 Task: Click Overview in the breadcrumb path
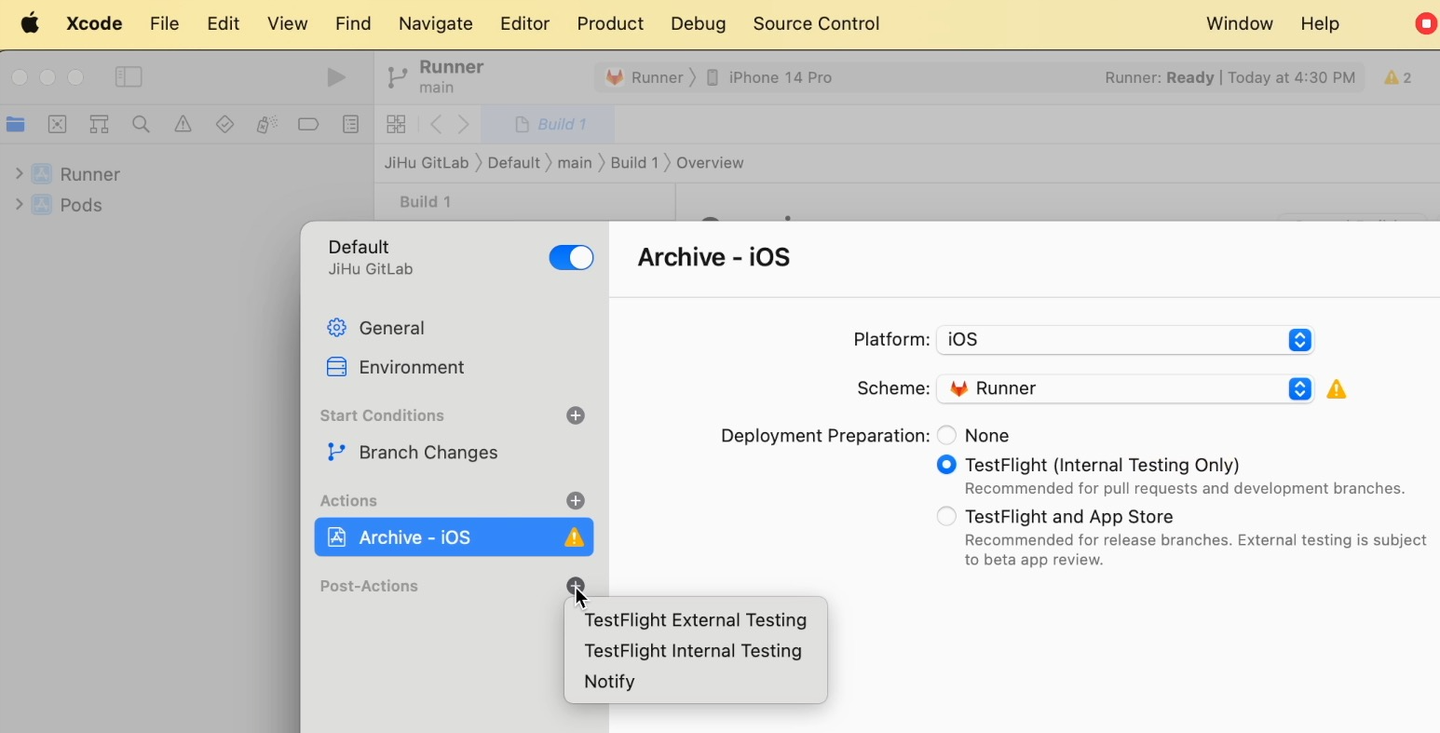click(x=710, y=163)
